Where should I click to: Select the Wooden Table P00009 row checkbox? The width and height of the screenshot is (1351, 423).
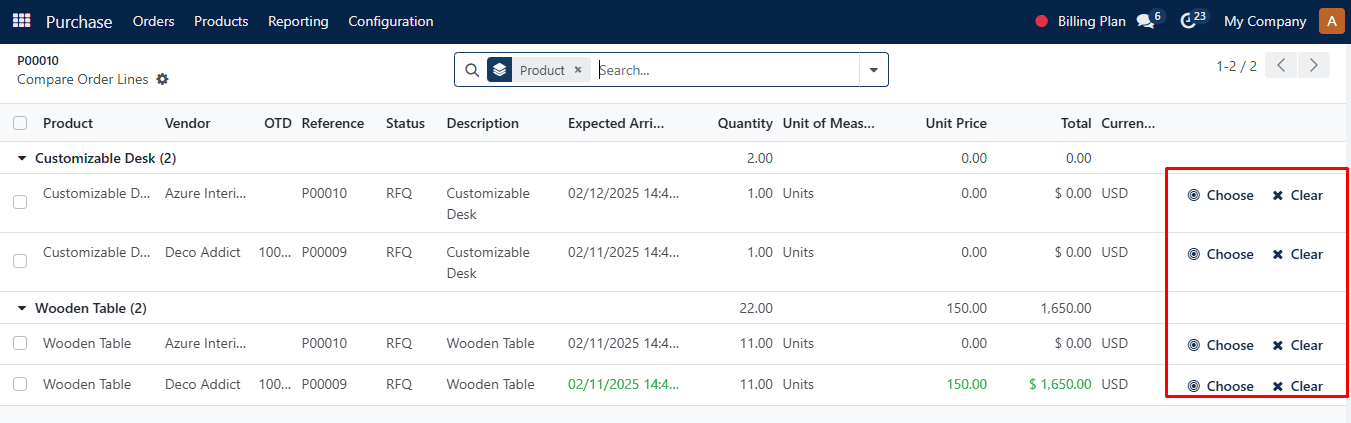pyautogui.click(x=20, y=384)
